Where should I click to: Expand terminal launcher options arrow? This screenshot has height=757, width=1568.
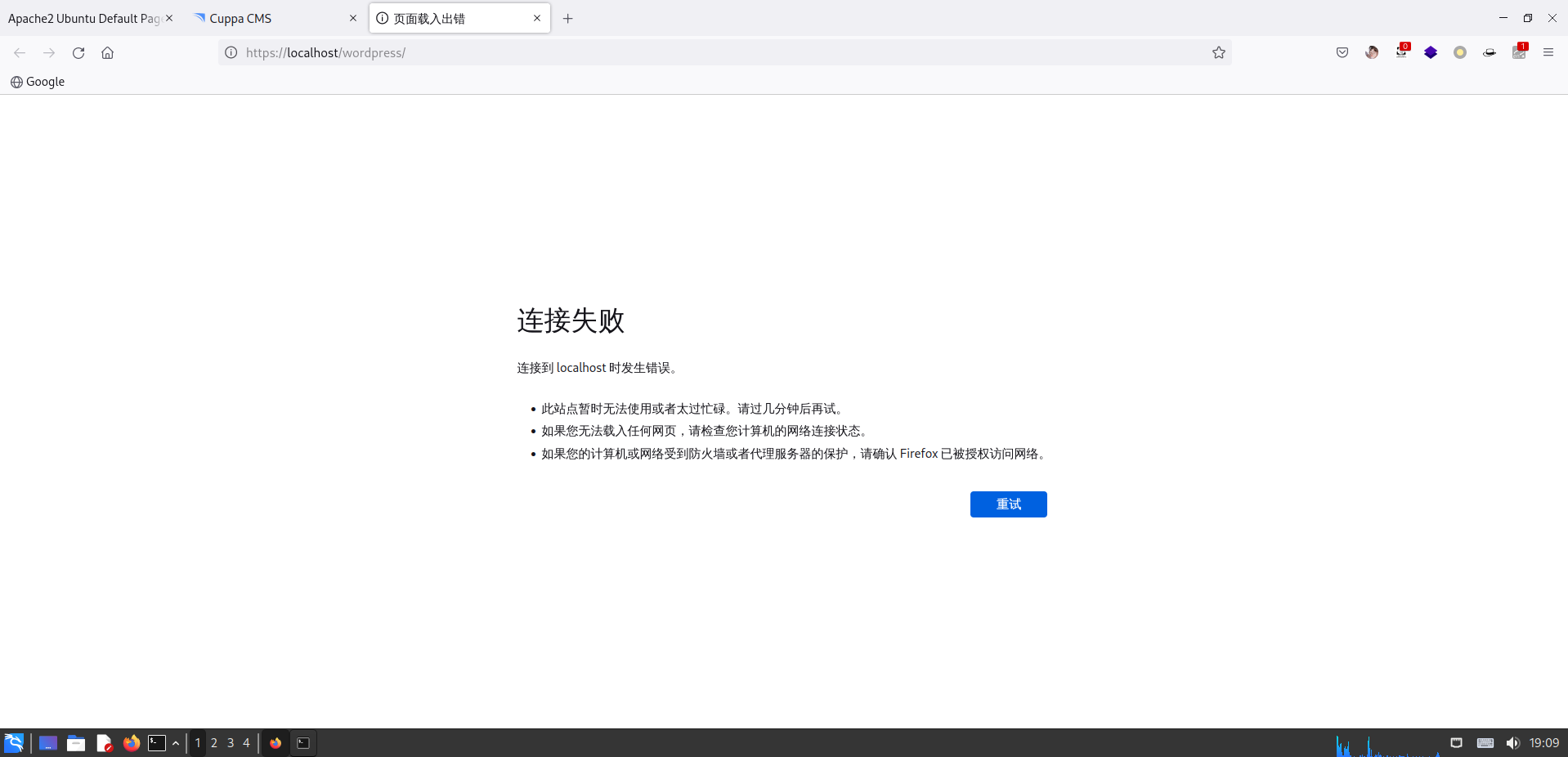click(176, 743)
